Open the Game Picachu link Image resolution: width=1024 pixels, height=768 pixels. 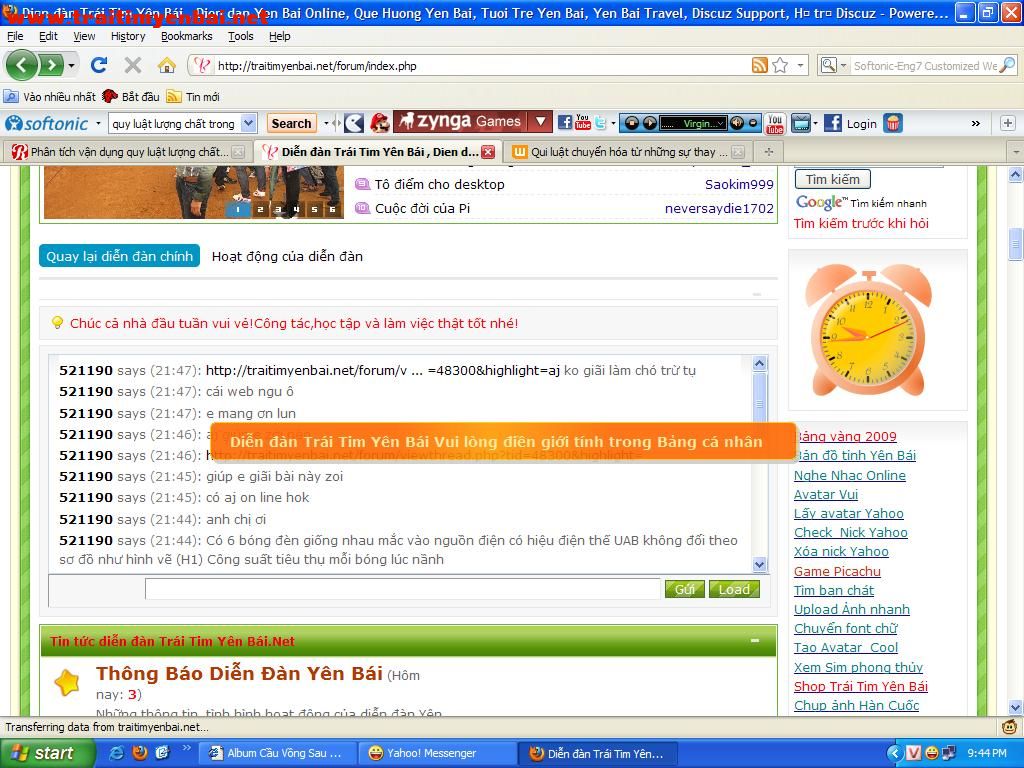pyautogui.click(x=837, y=571)
